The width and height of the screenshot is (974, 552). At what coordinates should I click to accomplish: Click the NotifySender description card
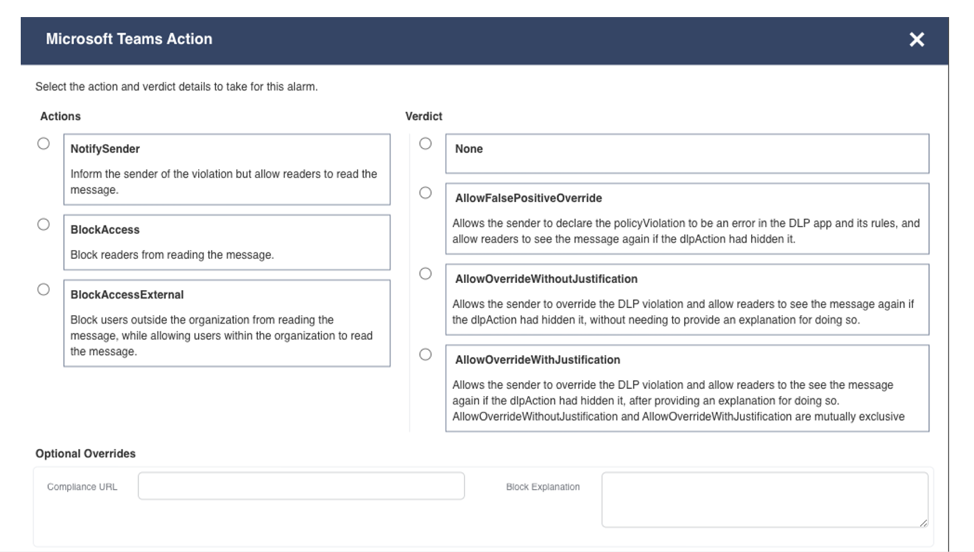click(226, 169)
